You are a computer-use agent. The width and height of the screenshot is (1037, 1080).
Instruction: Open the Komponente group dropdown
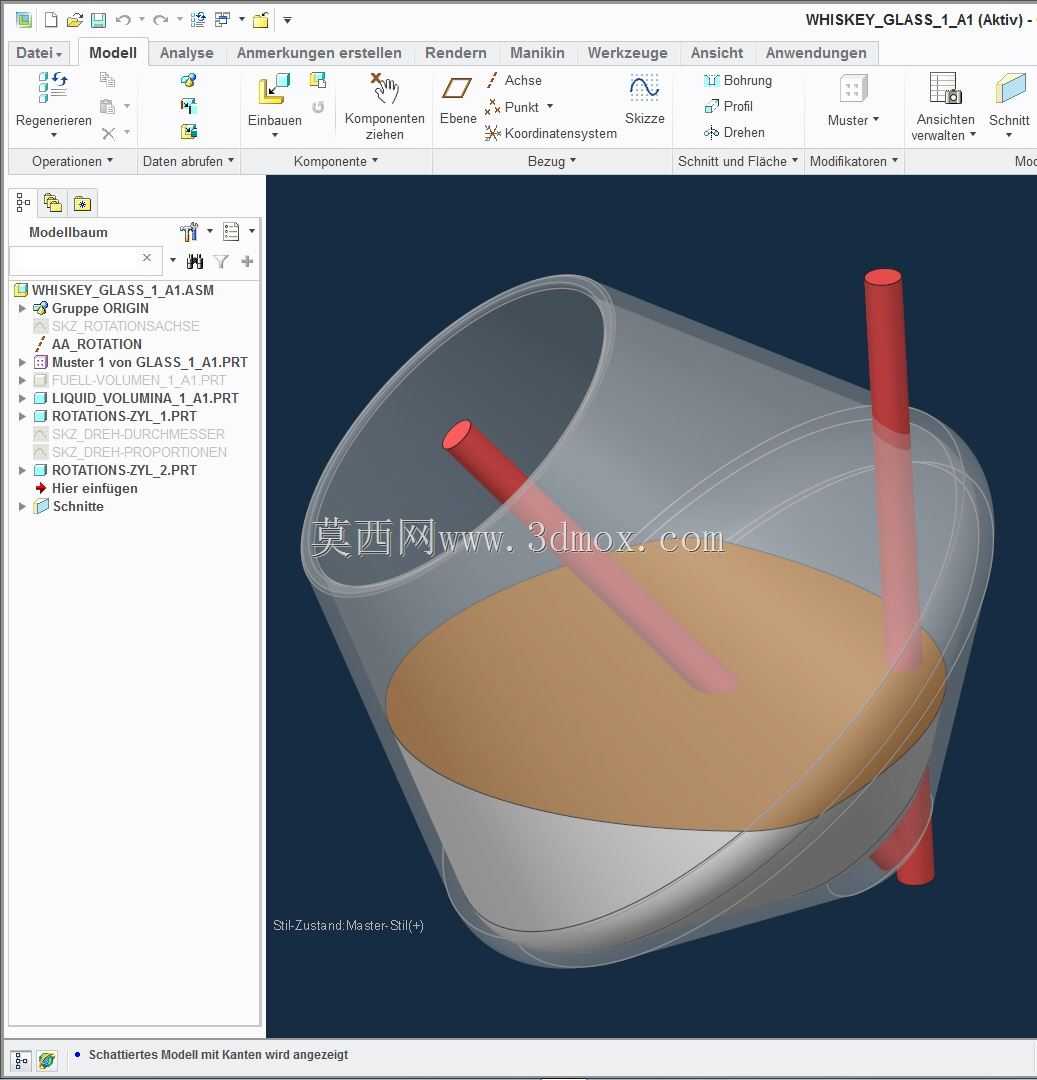(336, 161)
